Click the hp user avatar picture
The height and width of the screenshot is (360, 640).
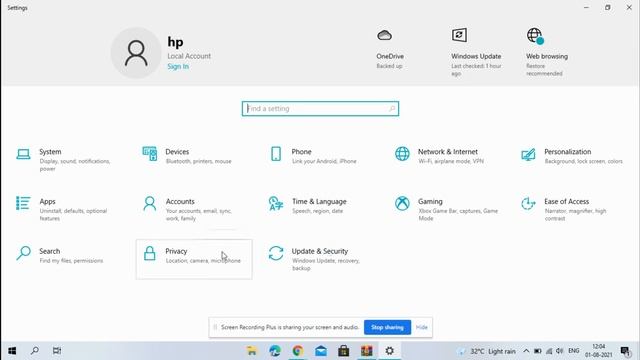(136, 53)
